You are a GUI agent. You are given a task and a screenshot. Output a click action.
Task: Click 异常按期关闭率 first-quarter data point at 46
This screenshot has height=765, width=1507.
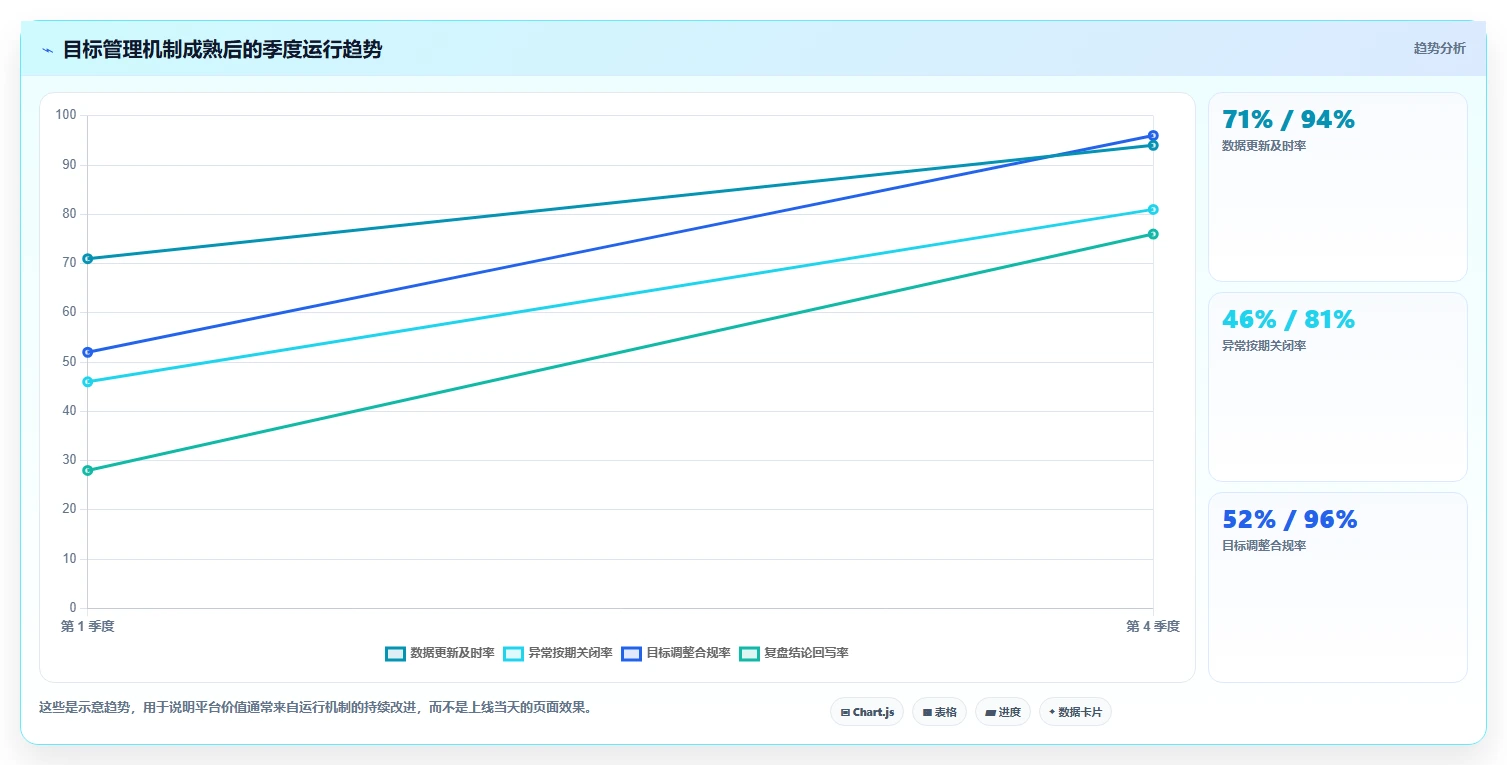click(87, 382)
